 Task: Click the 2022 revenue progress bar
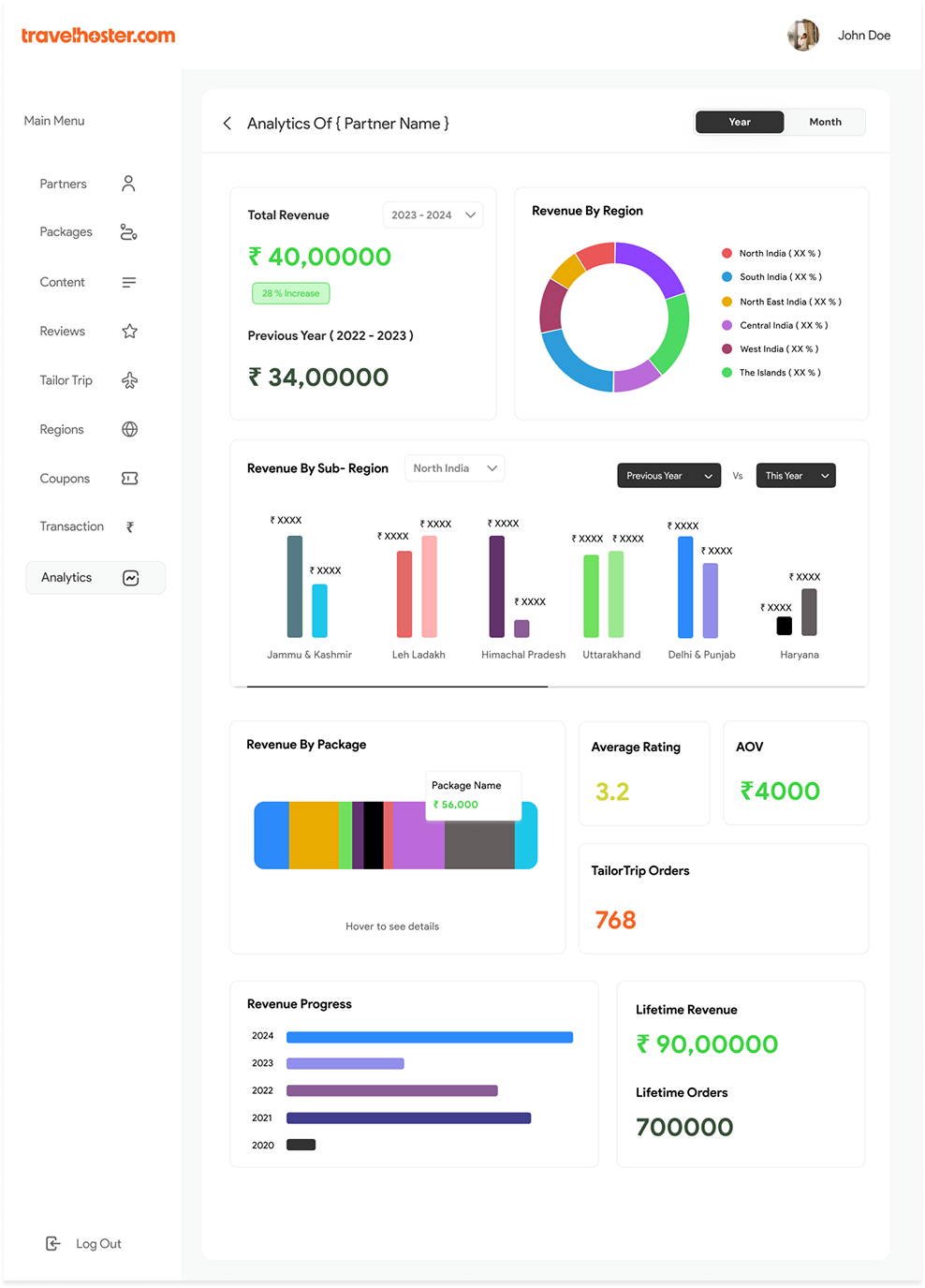coord(392,1090)
